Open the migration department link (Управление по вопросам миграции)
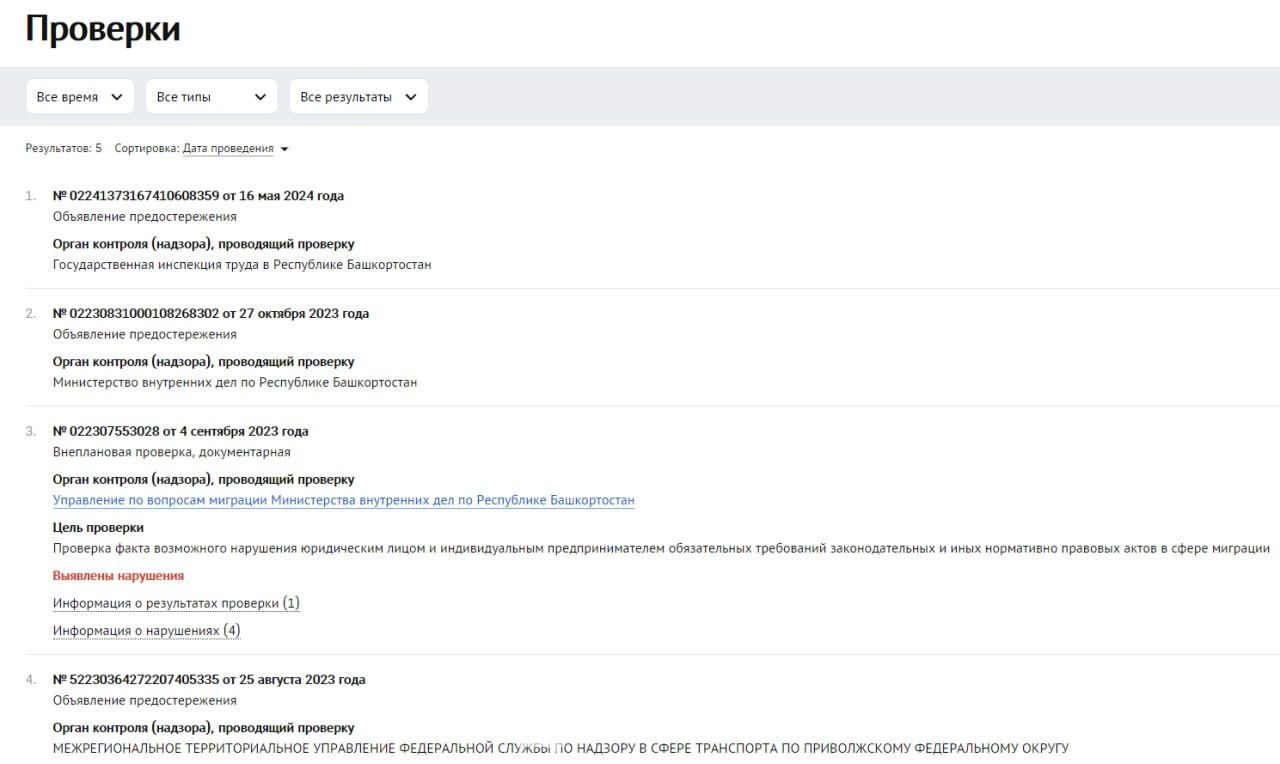1280x764 pixels. pos(343,500)
